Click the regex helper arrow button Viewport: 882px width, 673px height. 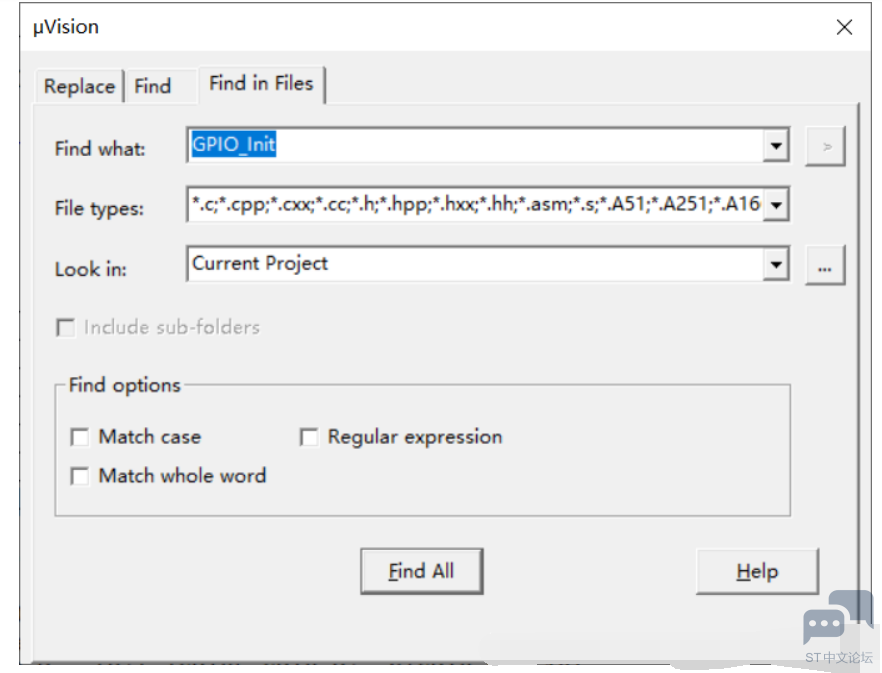click(825, 147)
